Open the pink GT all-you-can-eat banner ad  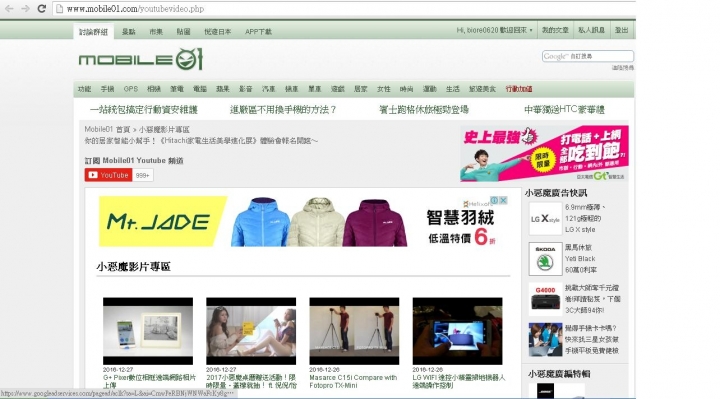point(544,153)
